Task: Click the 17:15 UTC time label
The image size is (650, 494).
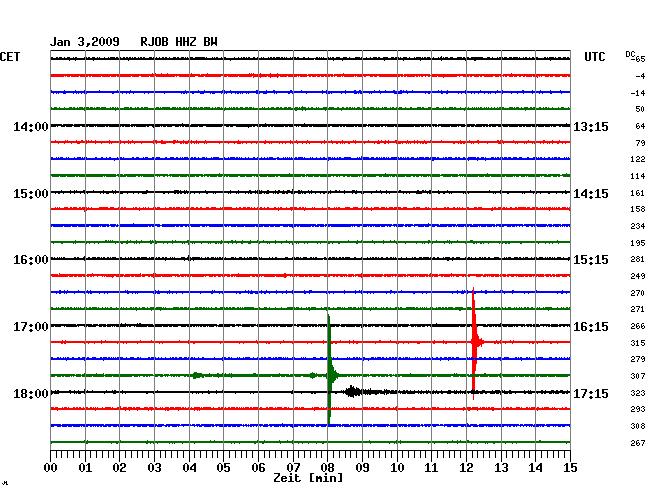Action: tap(591, 393)
